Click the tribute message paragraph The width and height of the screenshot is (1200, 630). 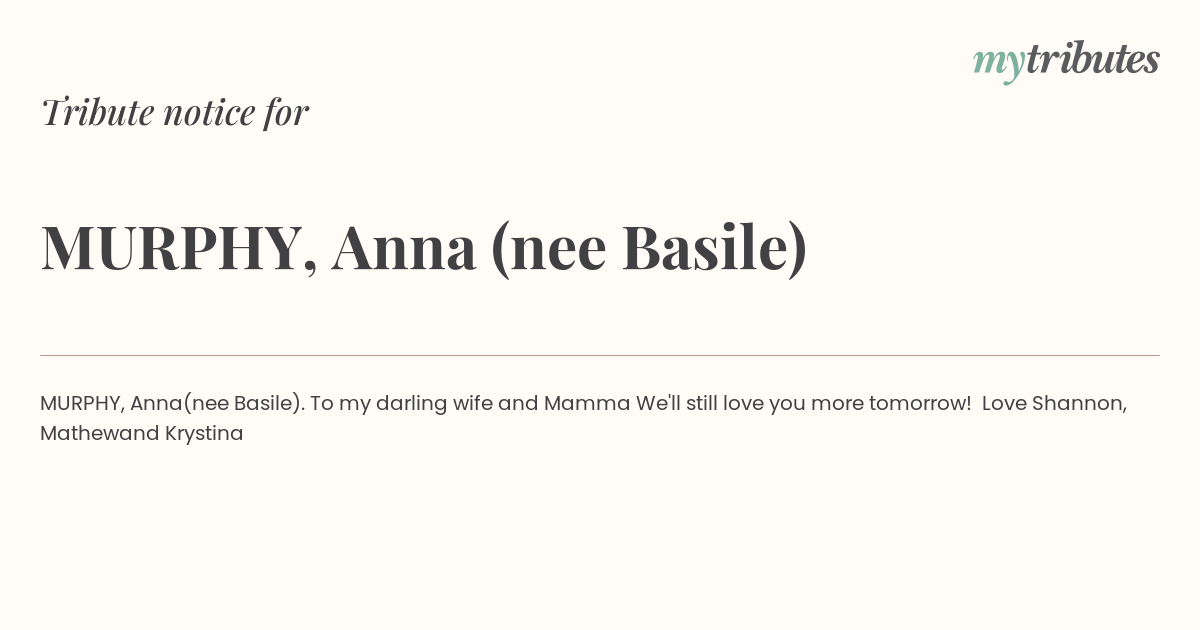[584, 418]
